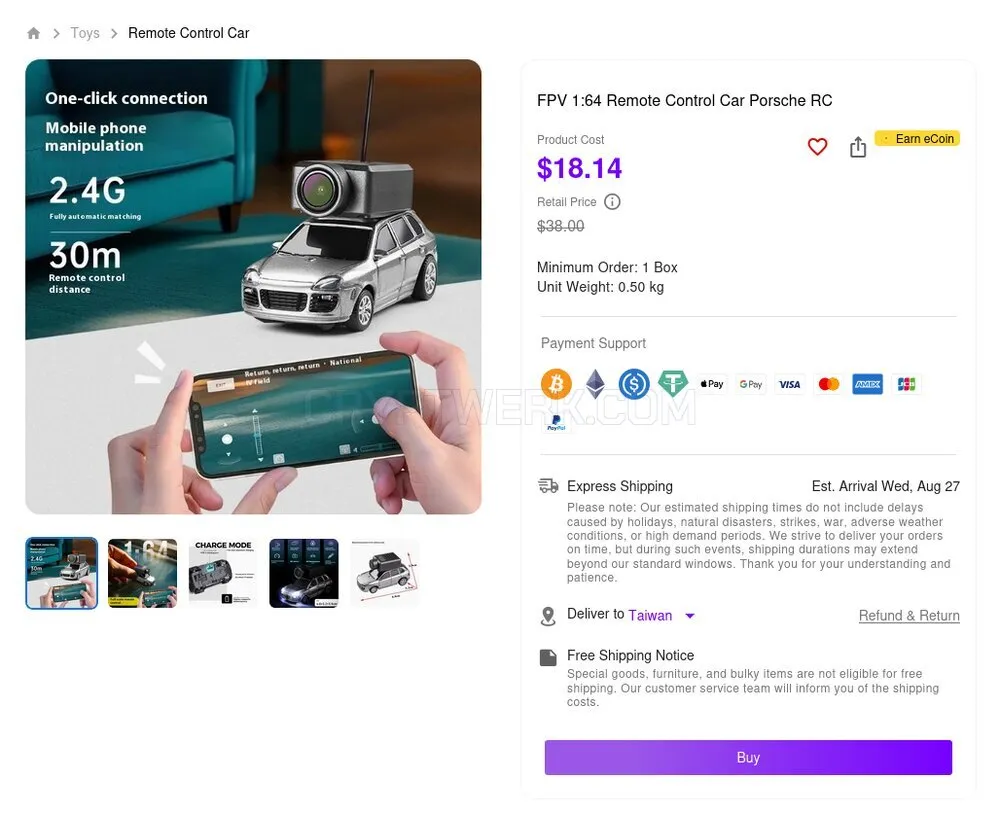This screenshot has height=814, width=1000.
Task: View the CHARGE MODE thumbnail image
Action: [x=223, y=573]
